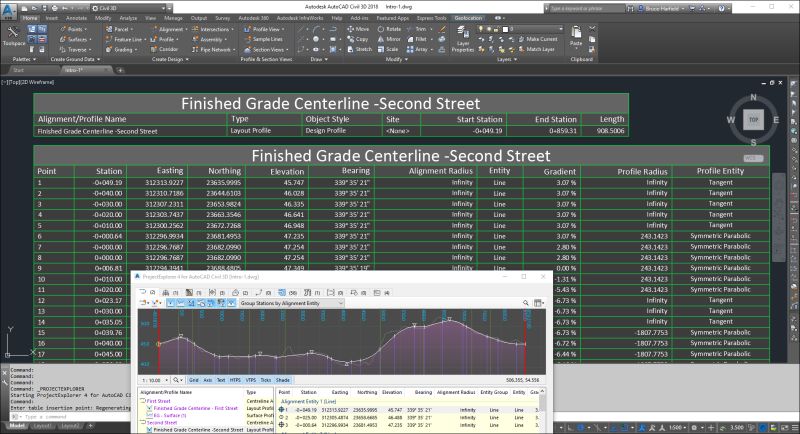Click the ViewCube TOP face
The image size is (800, 434).
[x=754, y=120]
